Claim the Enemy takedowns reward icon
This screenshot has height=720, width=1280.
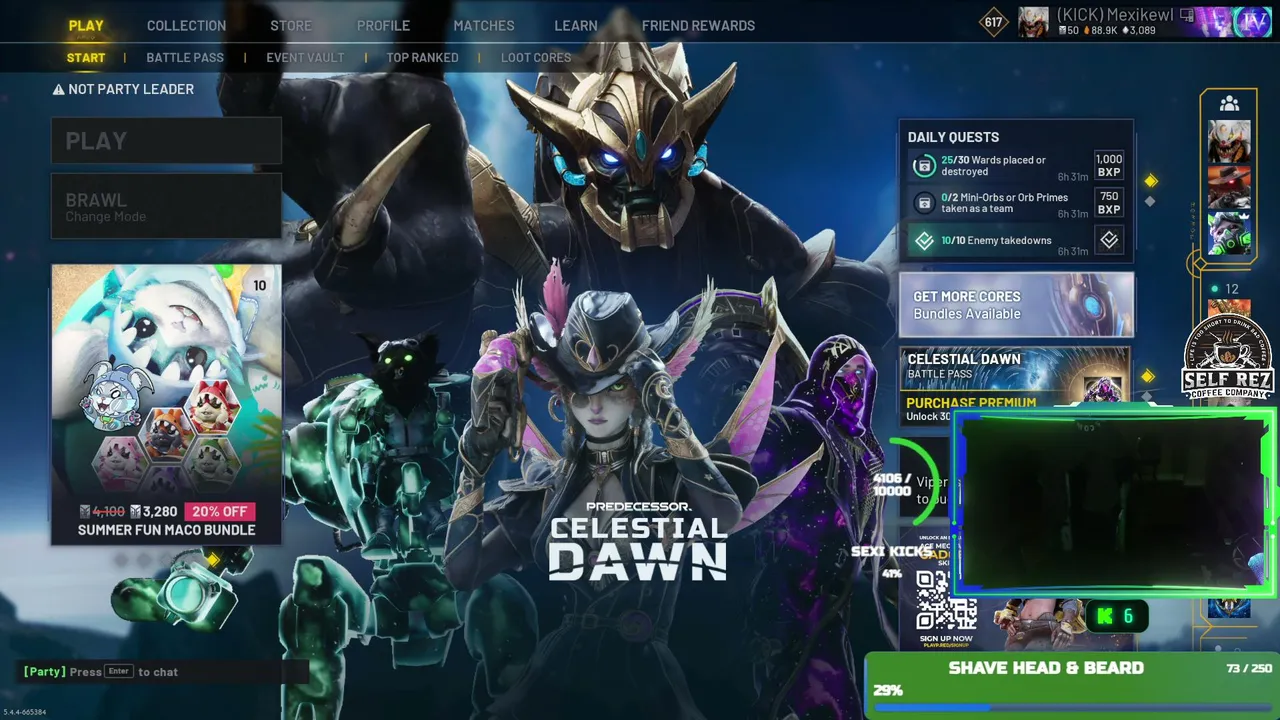click(x=1109, y=240)
